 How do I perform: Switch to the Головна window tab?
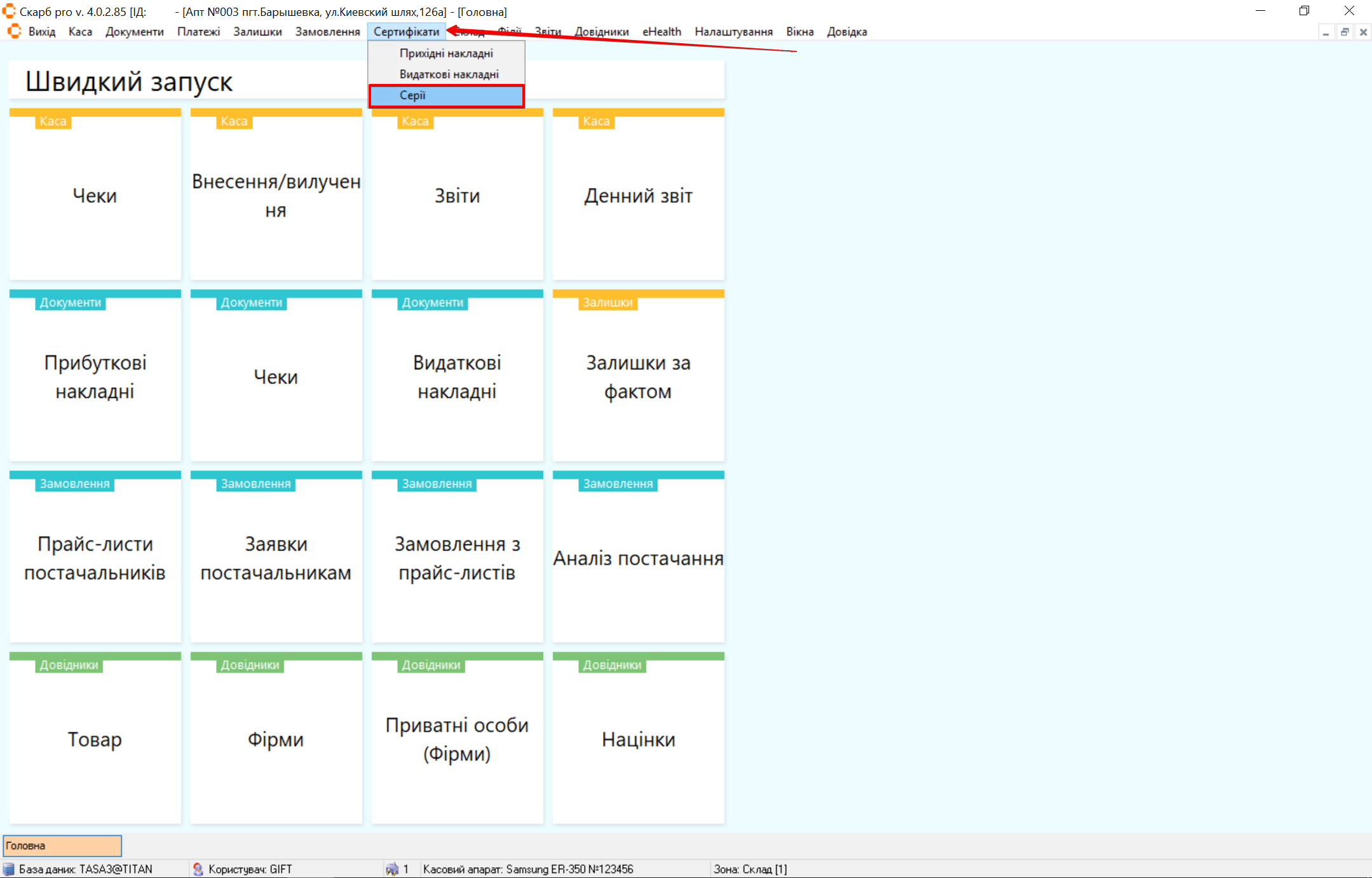point(62,846)
